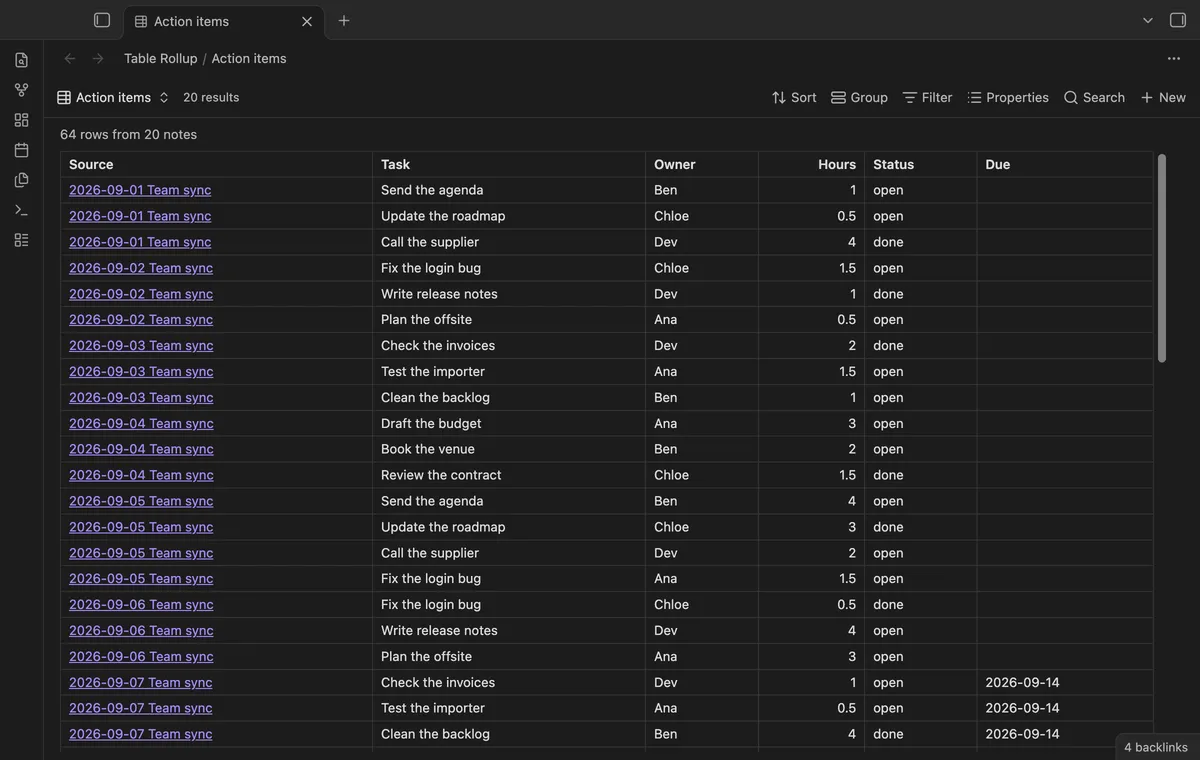This screenshot has width=1200, height=760.
Task: Click Action items in the breadcrumb
Action: tap(249, 58)
